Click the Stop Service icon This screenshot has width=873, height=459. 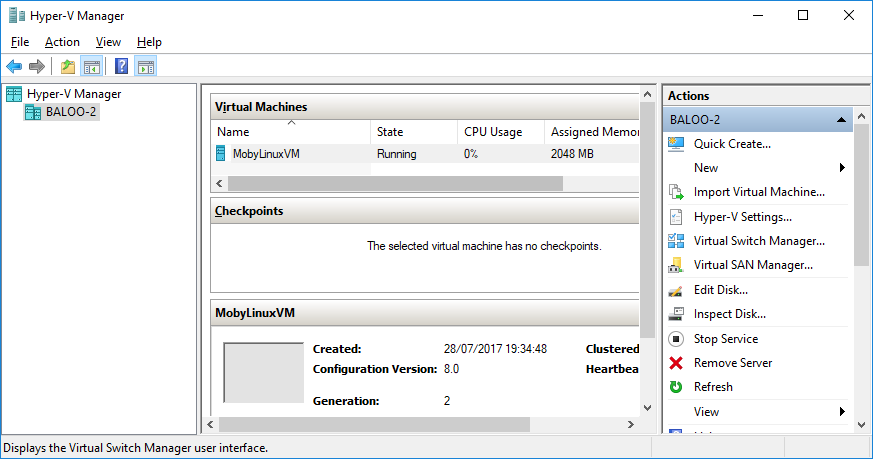tap(676, 339)
